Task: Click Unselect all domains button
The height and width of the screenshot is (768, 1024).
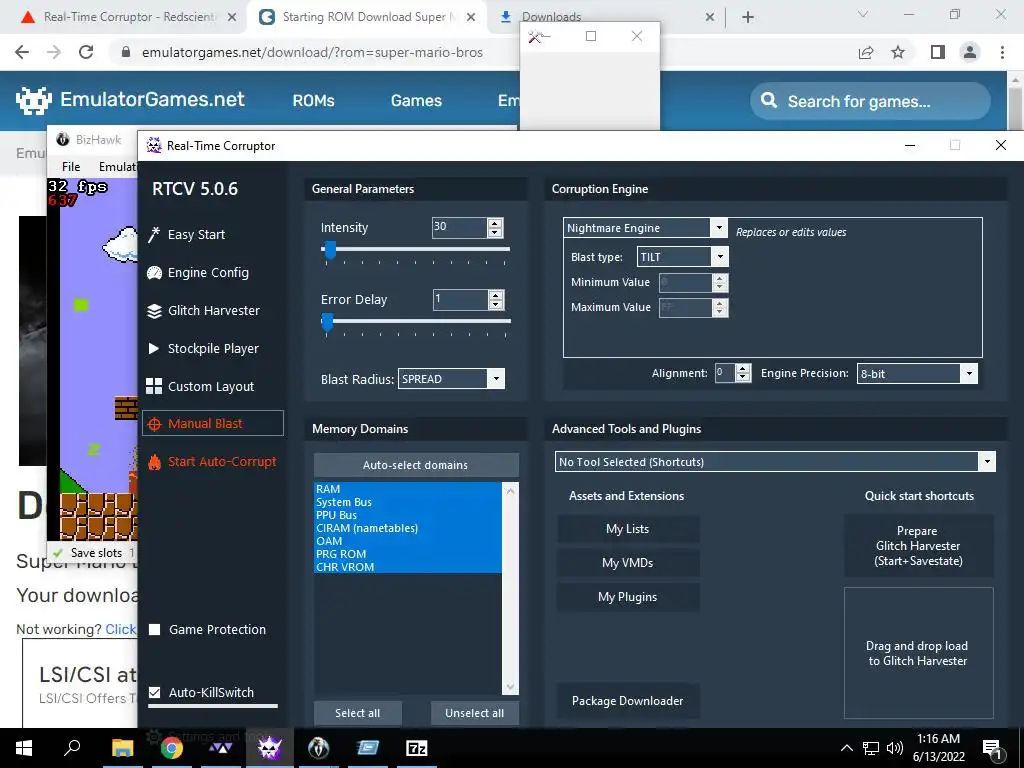Action: pyautogui.click(x=474, y=713)
